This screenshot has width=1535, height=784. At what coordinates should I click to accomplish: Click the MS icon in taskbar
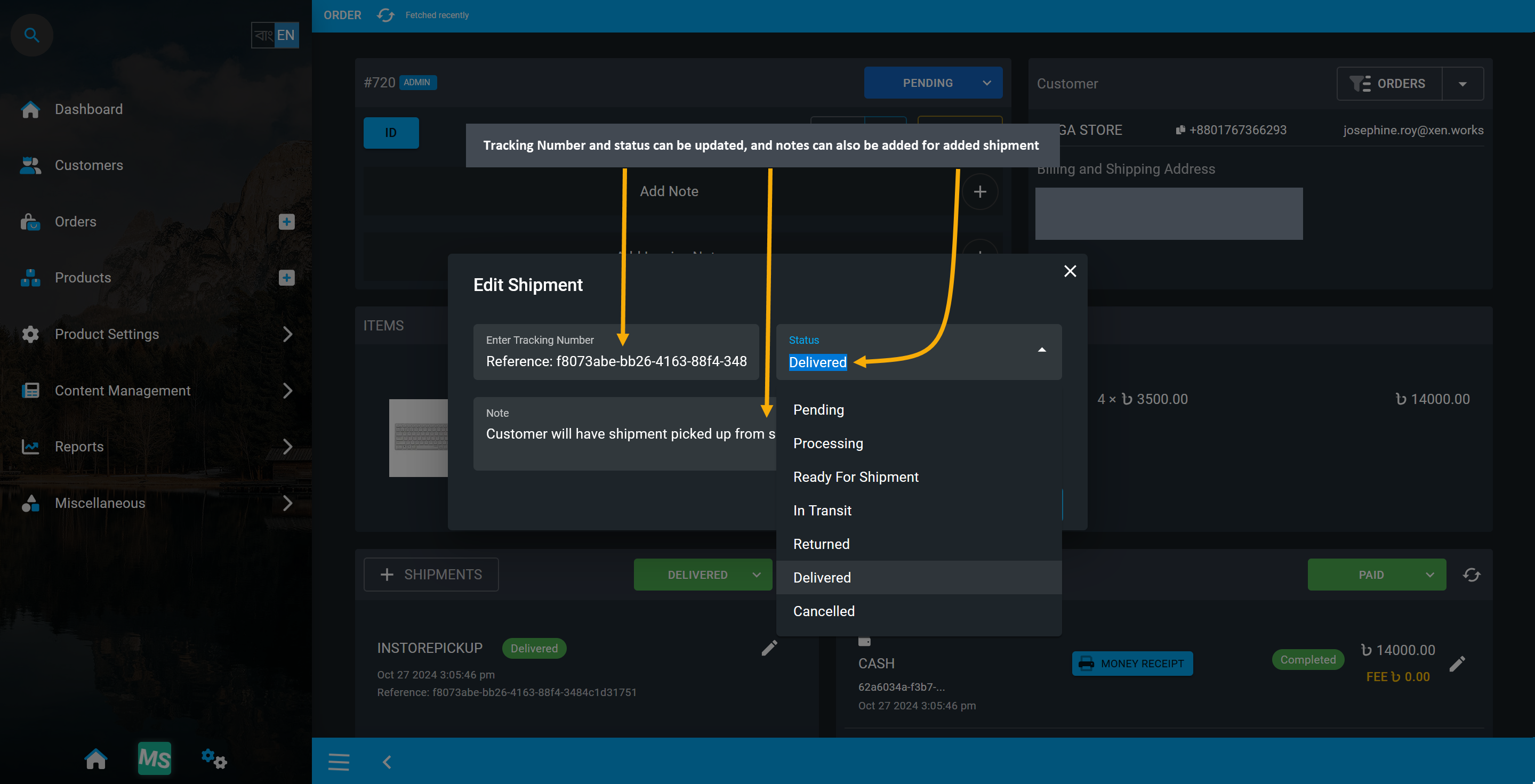click(155, 760)
